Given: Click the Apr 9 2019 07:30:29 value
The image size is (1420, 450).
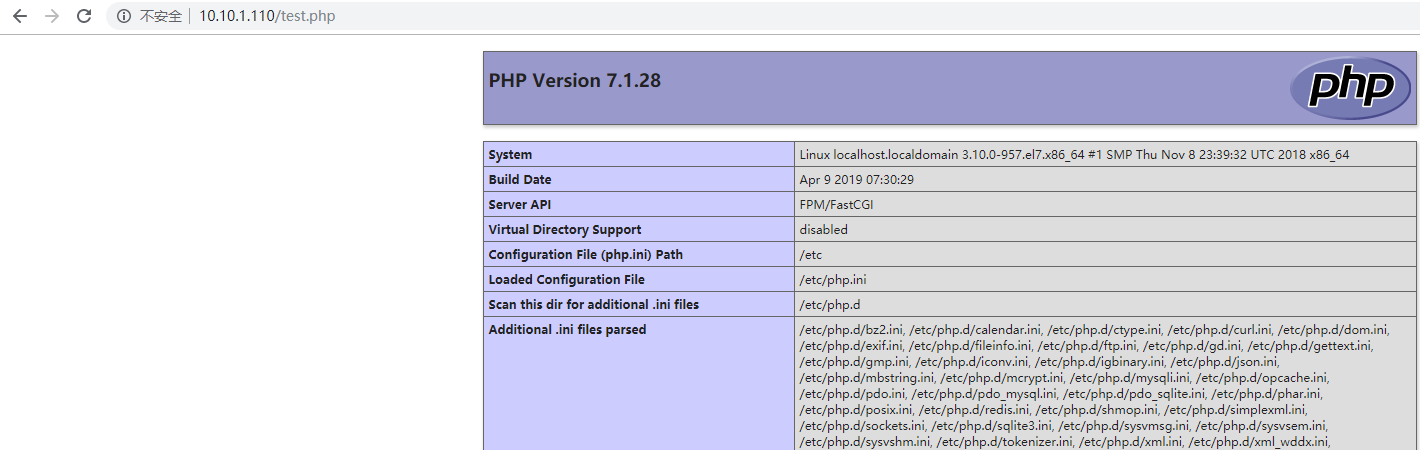Looking at the screenshot, I should (857, 180).
